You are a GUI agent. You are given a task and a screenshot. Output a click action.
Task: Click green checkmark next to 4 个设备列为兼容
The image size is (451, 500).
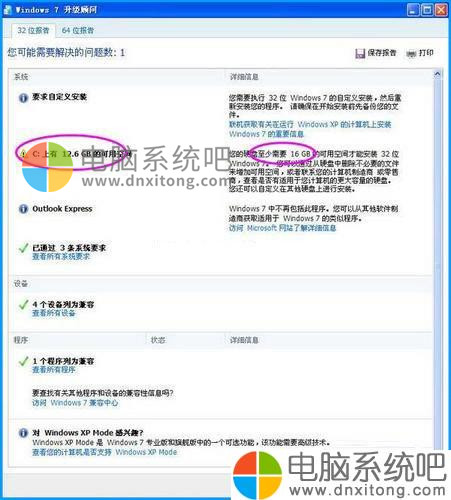pyautogui.click(x=23, y=305)
